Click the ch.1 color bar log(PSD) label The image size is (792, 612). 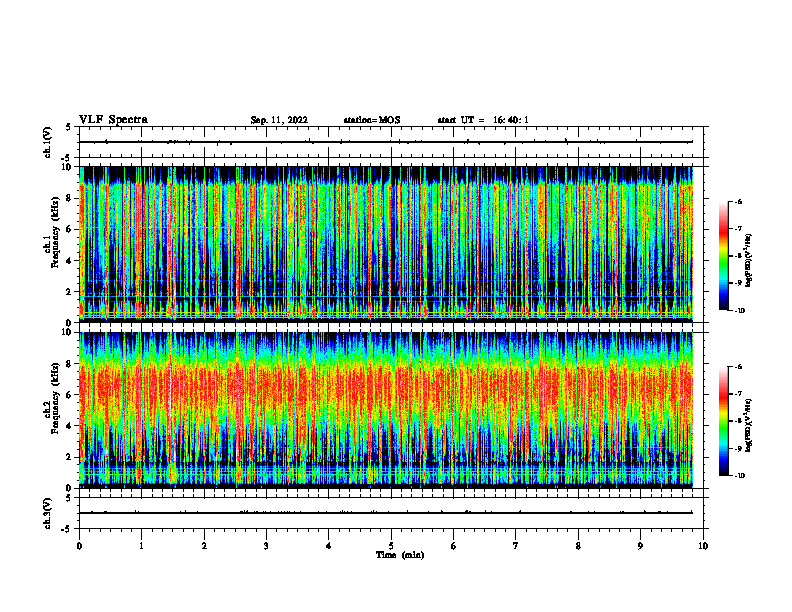pyautogui.click(x=749, y=261)
